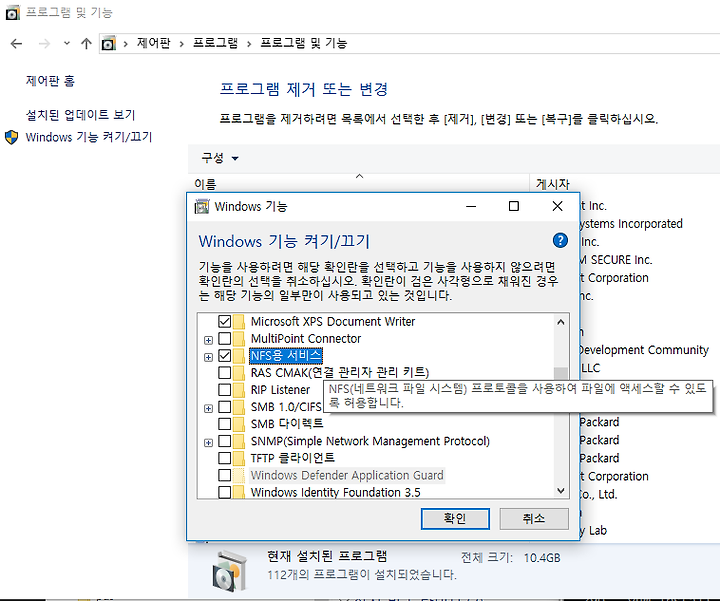
Task: Check the RIP Listener checkbox
Action: 225,390
